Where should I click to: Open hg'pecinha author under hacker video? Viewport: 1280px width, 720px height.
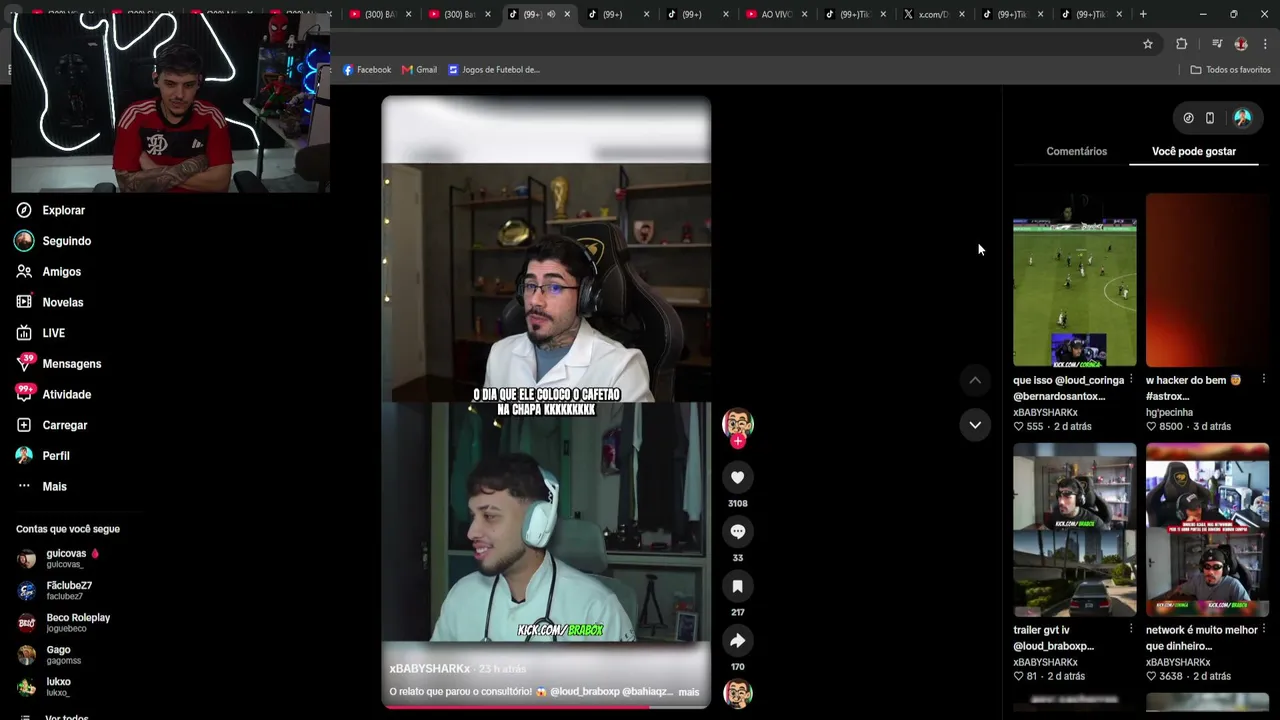tap(1170, 412)
